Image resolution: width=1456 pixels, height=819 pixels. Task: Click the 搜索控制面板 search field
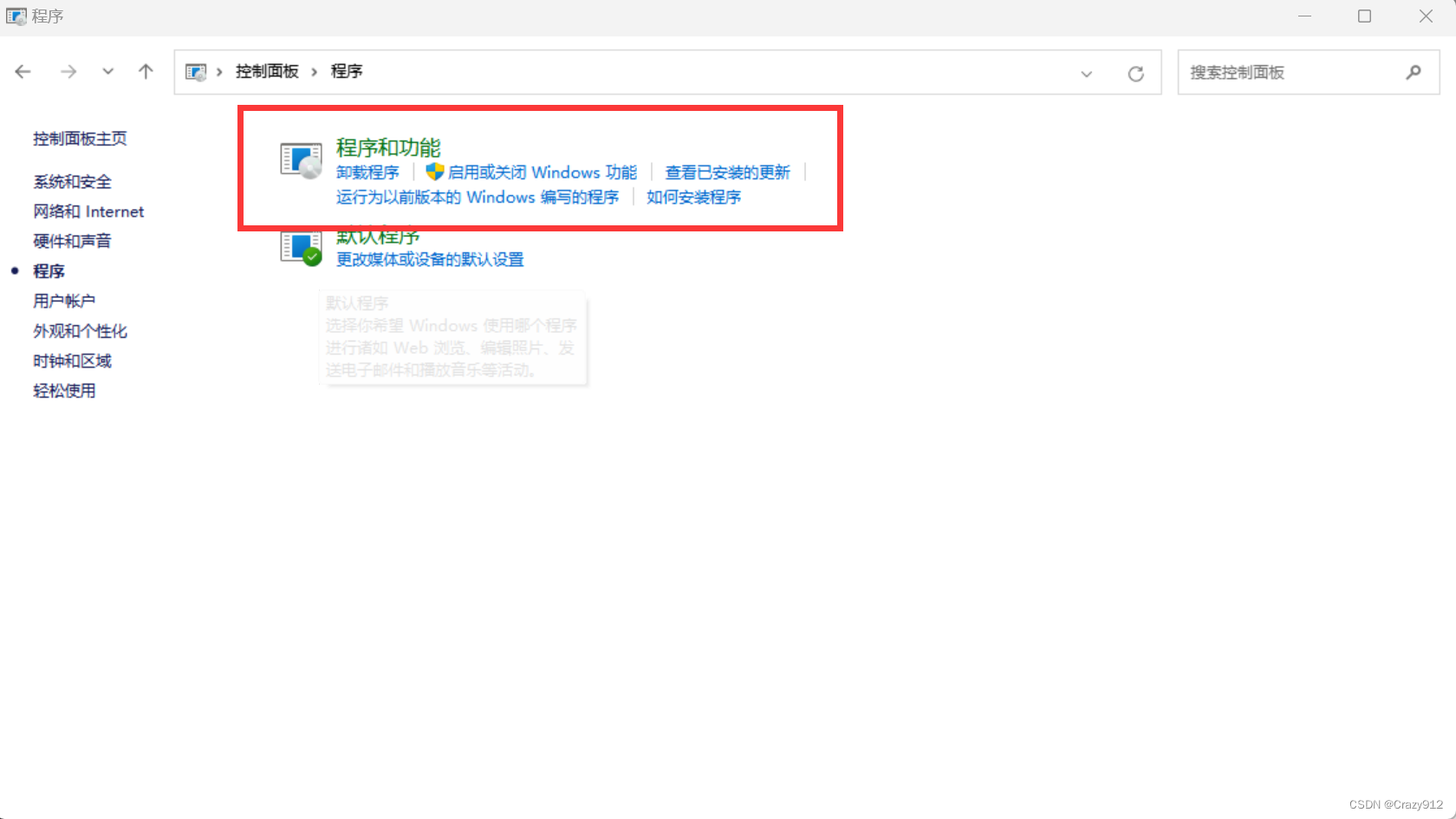(1309, 72)
